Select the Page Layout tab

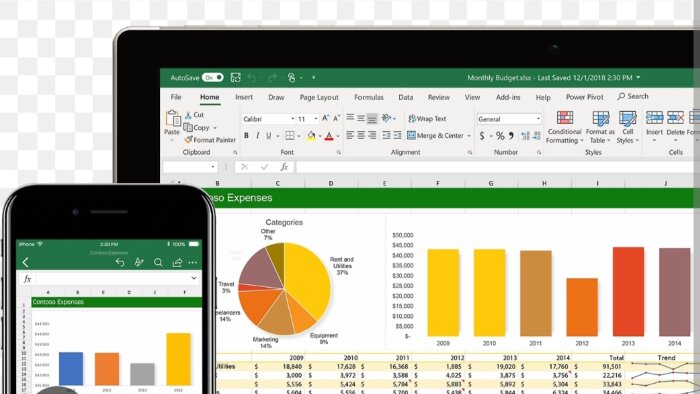coord(319,97)
